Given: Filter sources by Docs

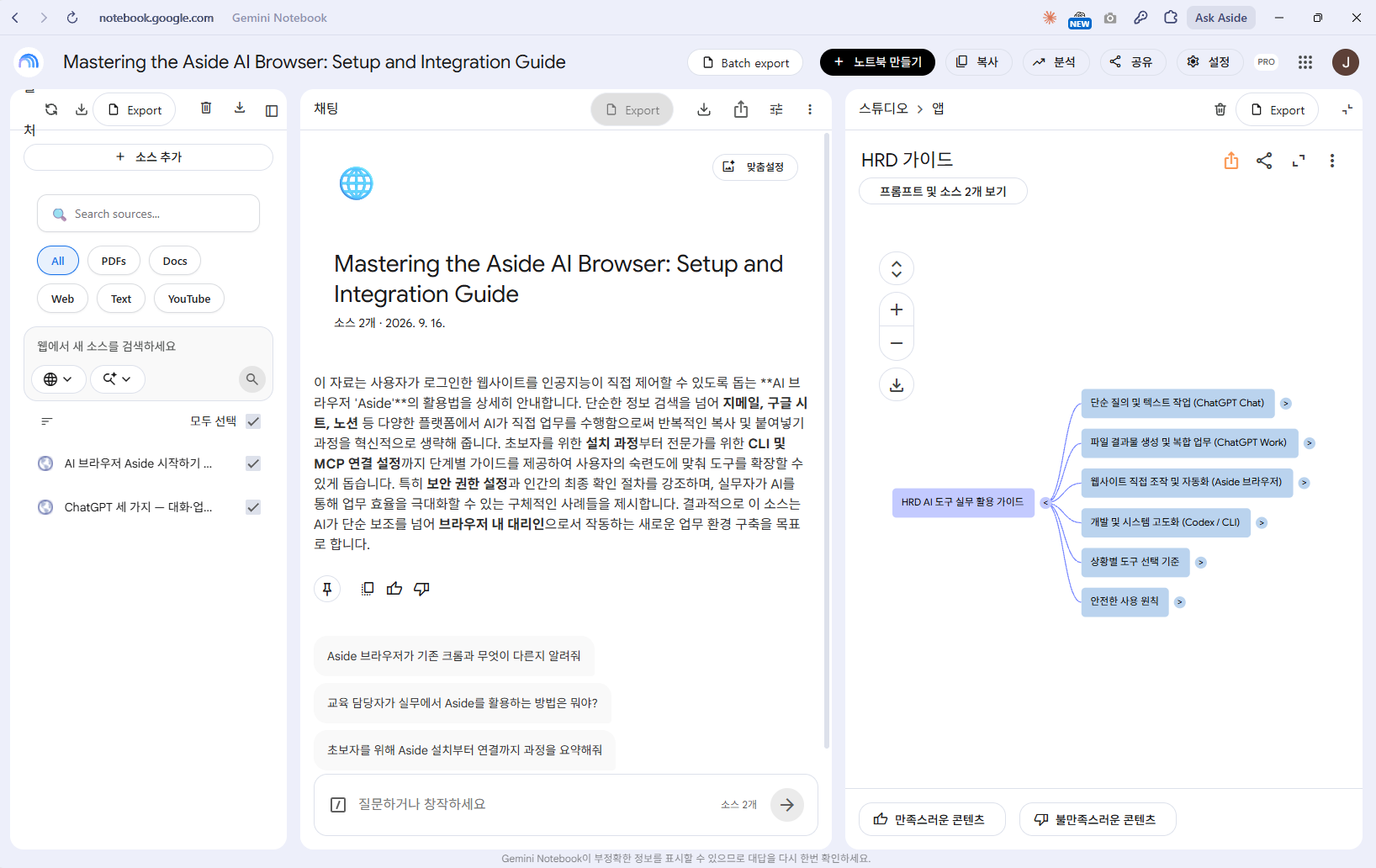Looking at the screenshot, I should point(175,261).
